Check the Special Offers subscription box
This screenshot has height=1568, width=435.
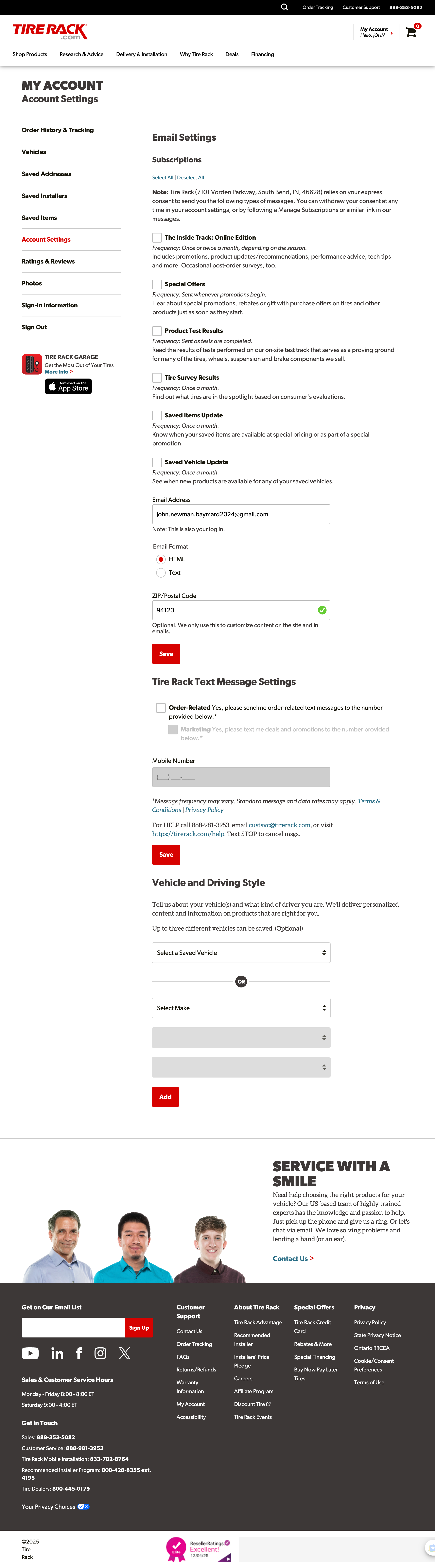pyautogui.click(x=157, y=284)
